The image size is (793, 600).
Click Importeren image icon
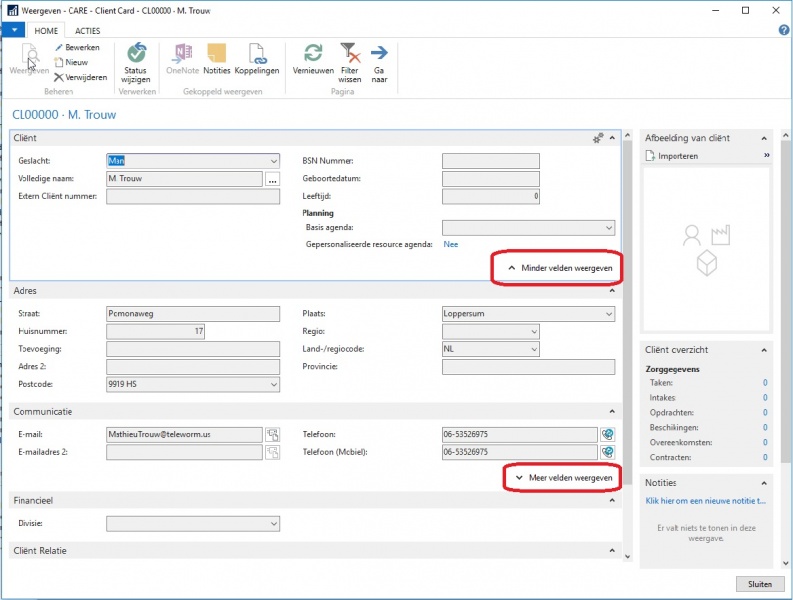650,156
